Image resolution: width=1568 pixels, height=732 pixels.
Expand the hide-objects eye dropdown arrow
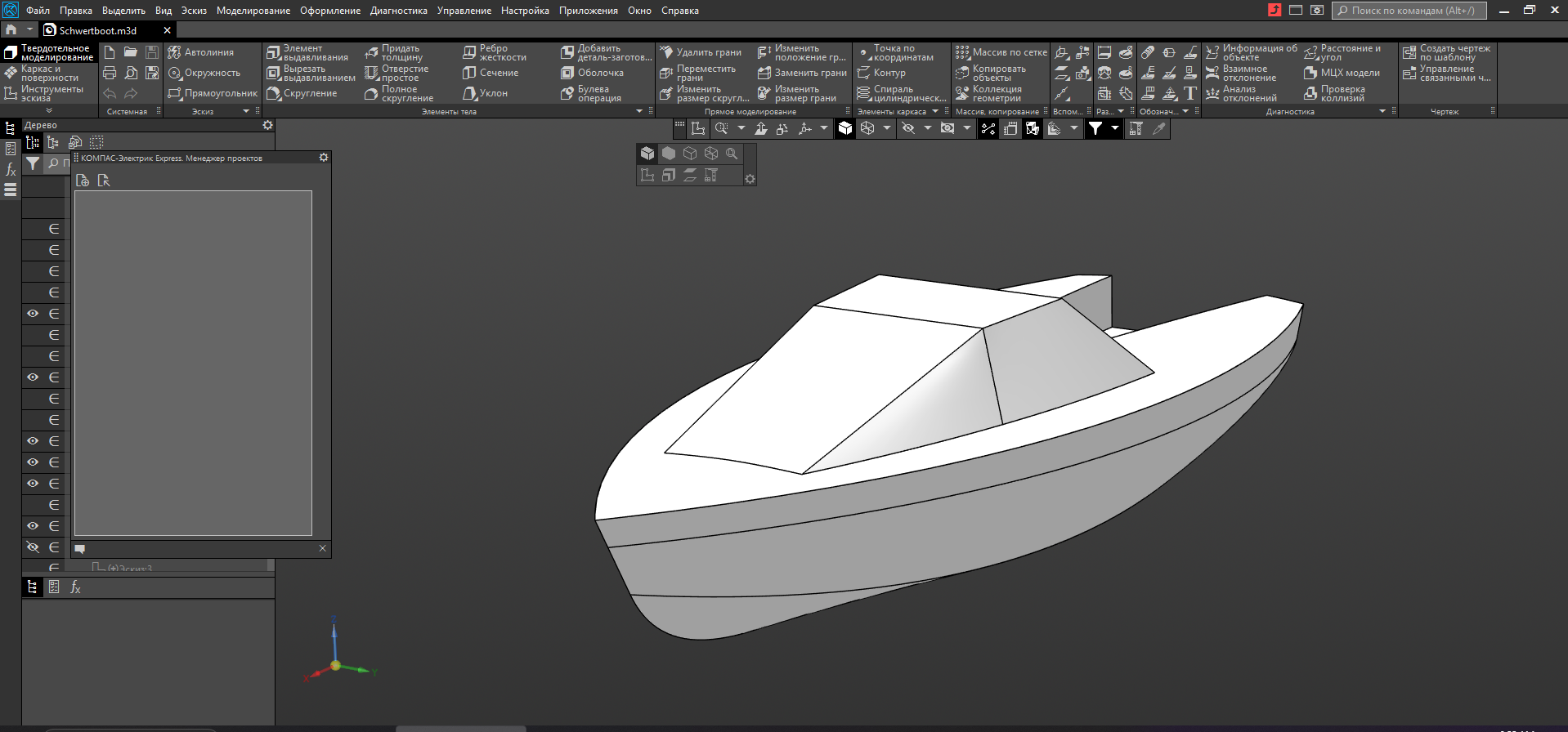click(x=927, y=128)
